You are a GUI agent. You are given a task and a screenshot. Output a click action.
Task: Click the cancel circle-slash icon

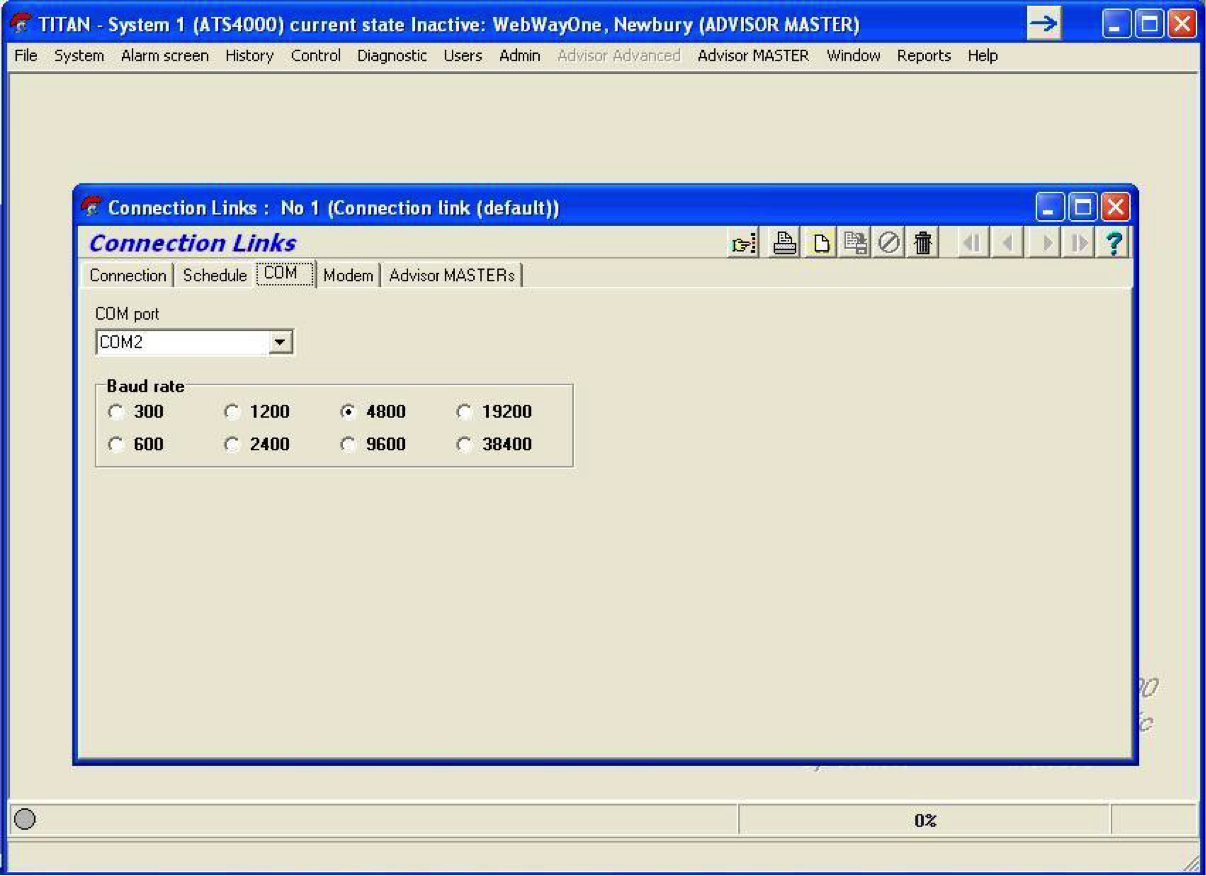(x=889, y=243)
